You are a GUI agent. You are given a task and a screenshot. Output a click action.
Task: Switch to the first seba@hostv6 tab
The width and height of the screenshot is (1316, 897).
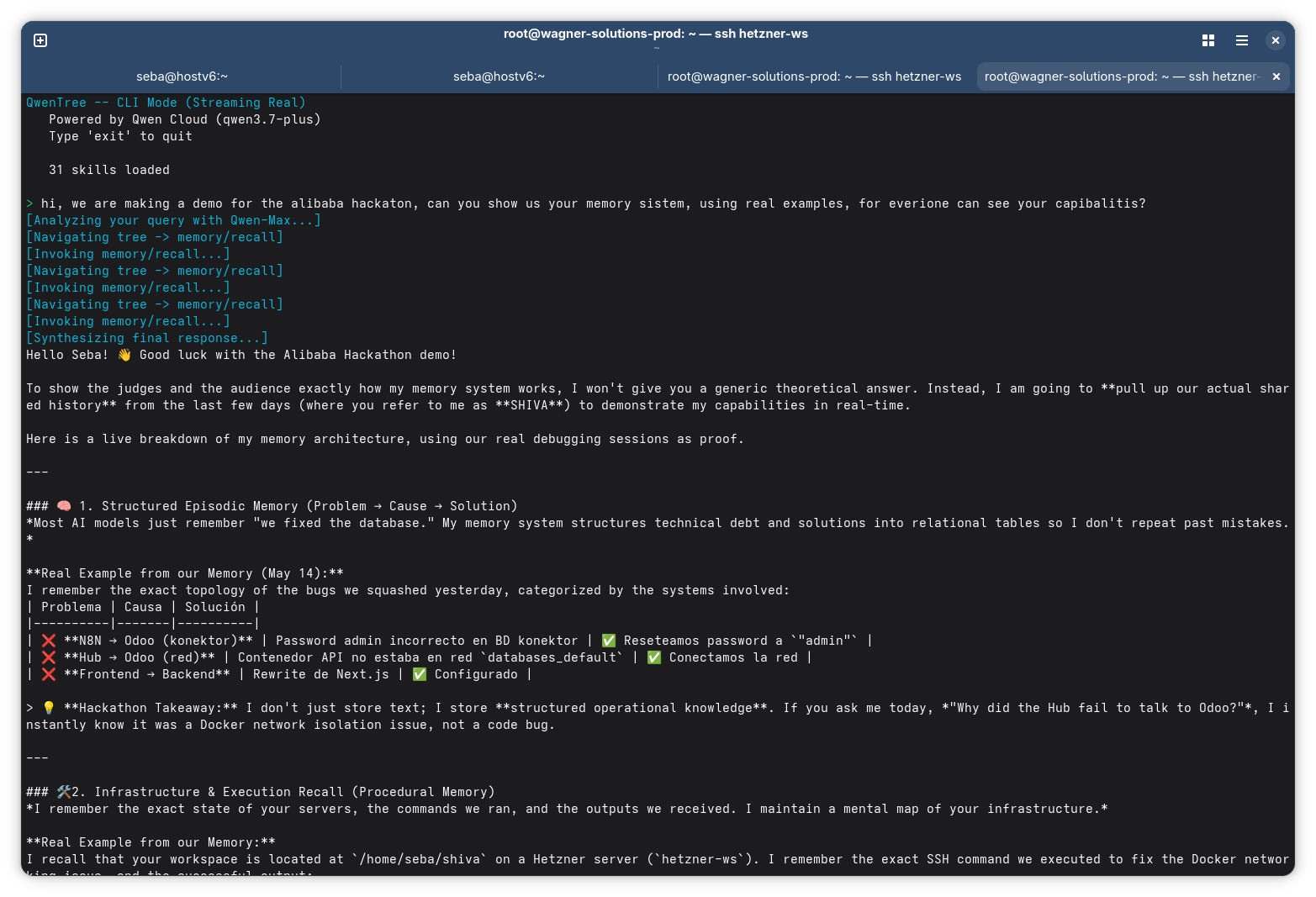182,77
